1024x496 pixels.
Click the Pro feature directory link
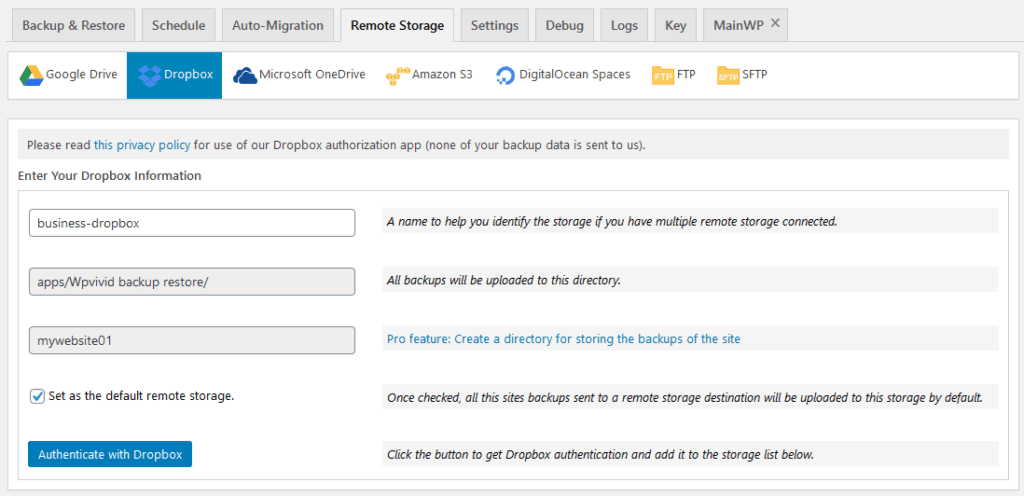point(564,339)
